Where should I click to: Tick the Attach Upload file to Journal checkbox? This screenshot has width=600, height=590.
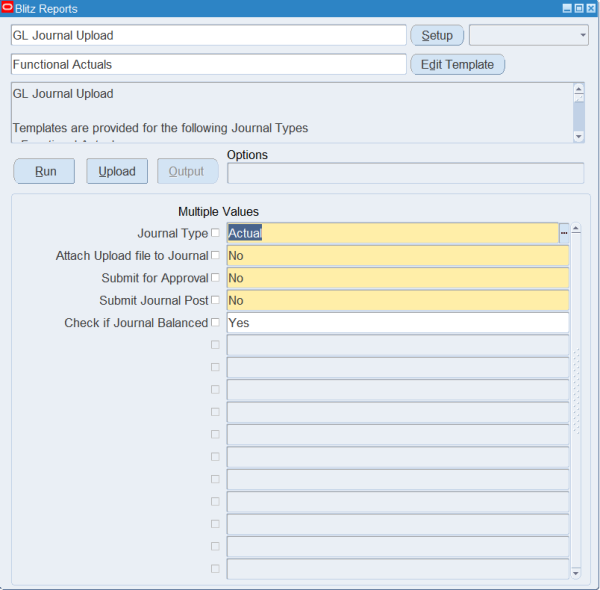pyautogui.click(x=215, y=255)
